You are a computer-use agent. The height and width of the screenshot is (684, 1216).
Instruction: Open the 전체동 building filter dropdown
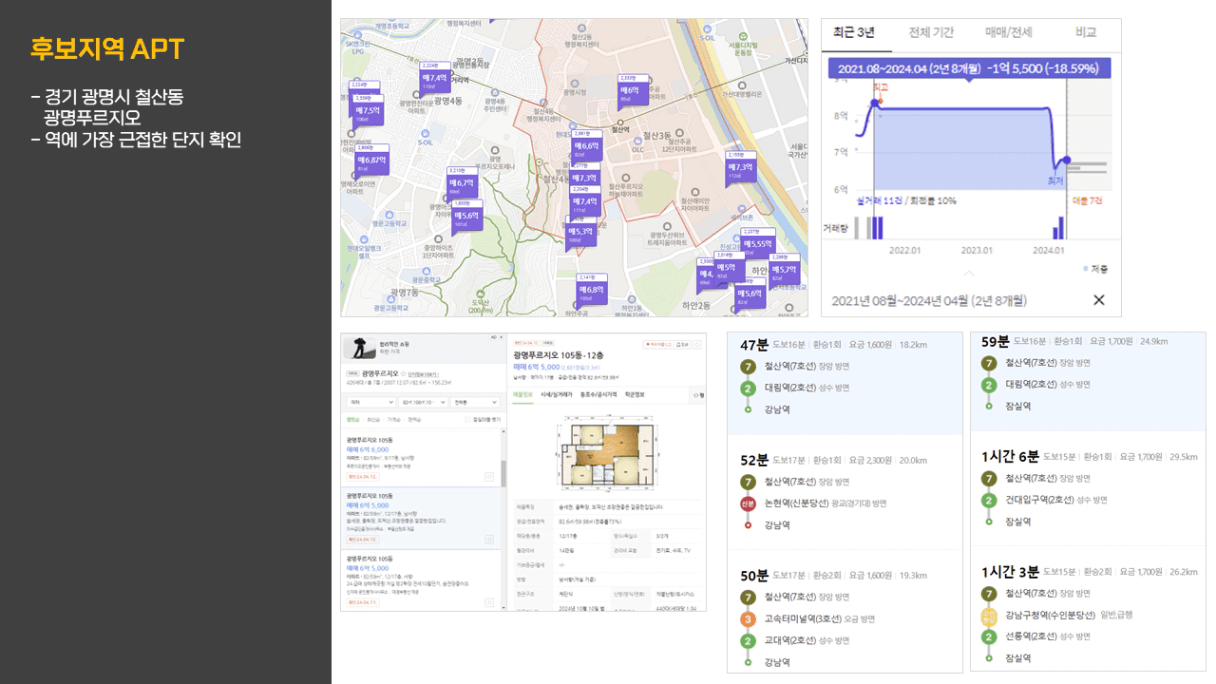[x=475, y=402]
